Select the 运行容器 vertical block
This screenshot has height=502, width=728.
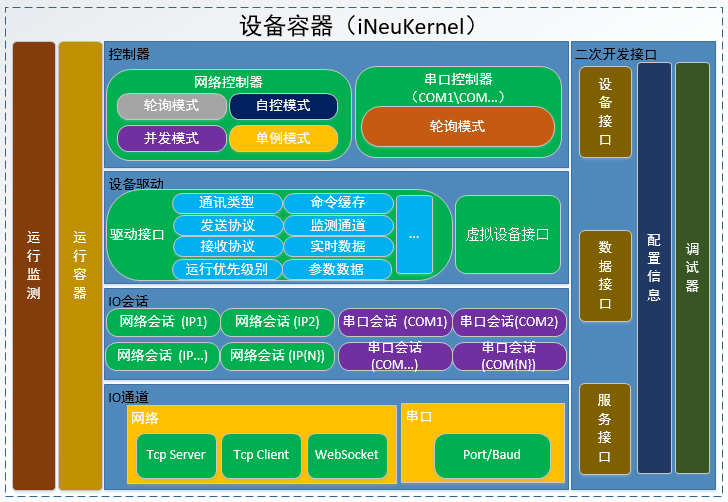pos(80,266)
